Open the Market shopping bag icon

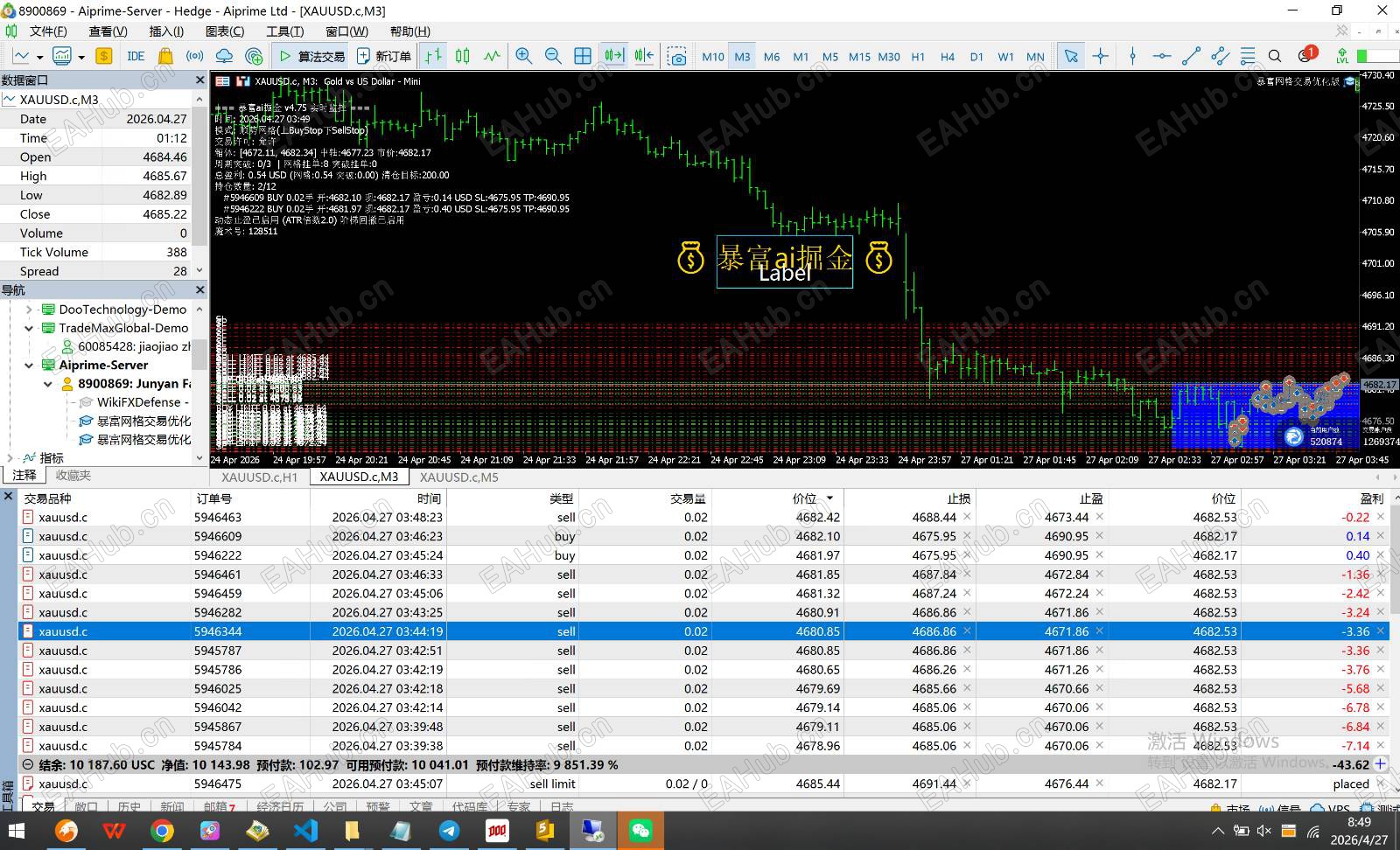[165, 56]
